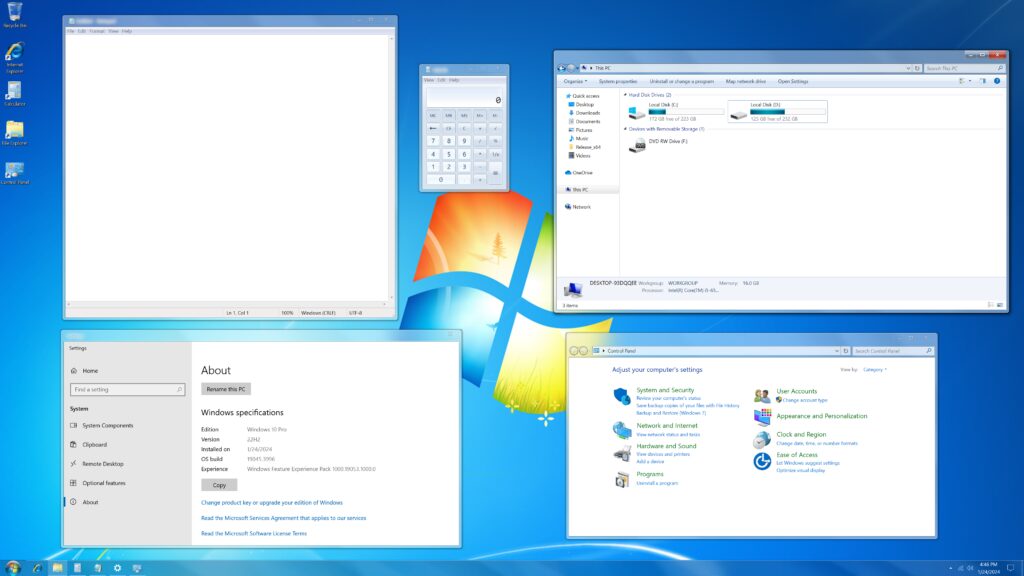Click the refresh icon in This PC address bar
This screenshot has width=1024, height=576.
click(917, 68)
